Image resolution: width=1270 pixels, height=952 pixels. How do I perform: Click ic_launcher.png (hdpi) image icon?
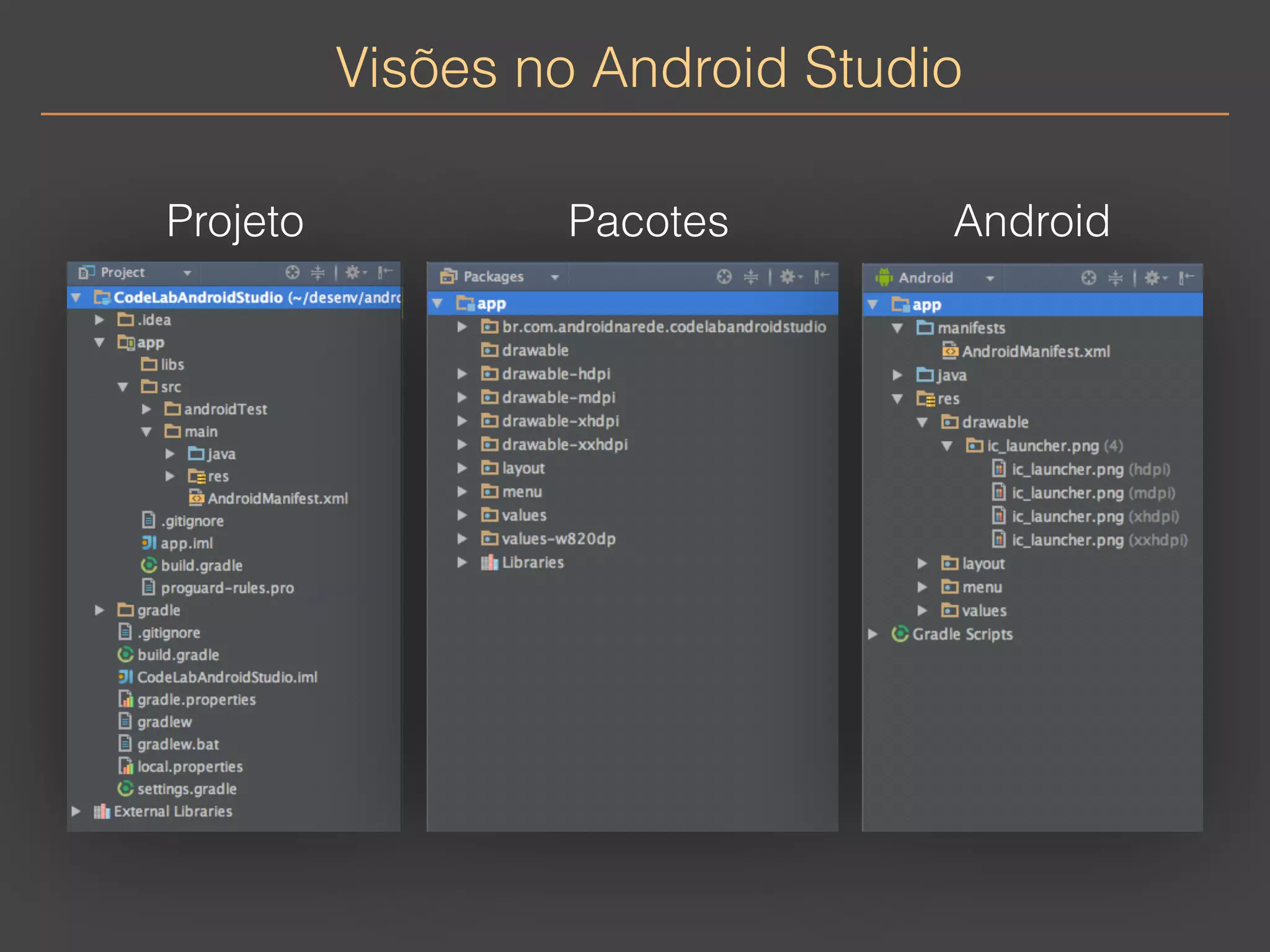(999, 469)
